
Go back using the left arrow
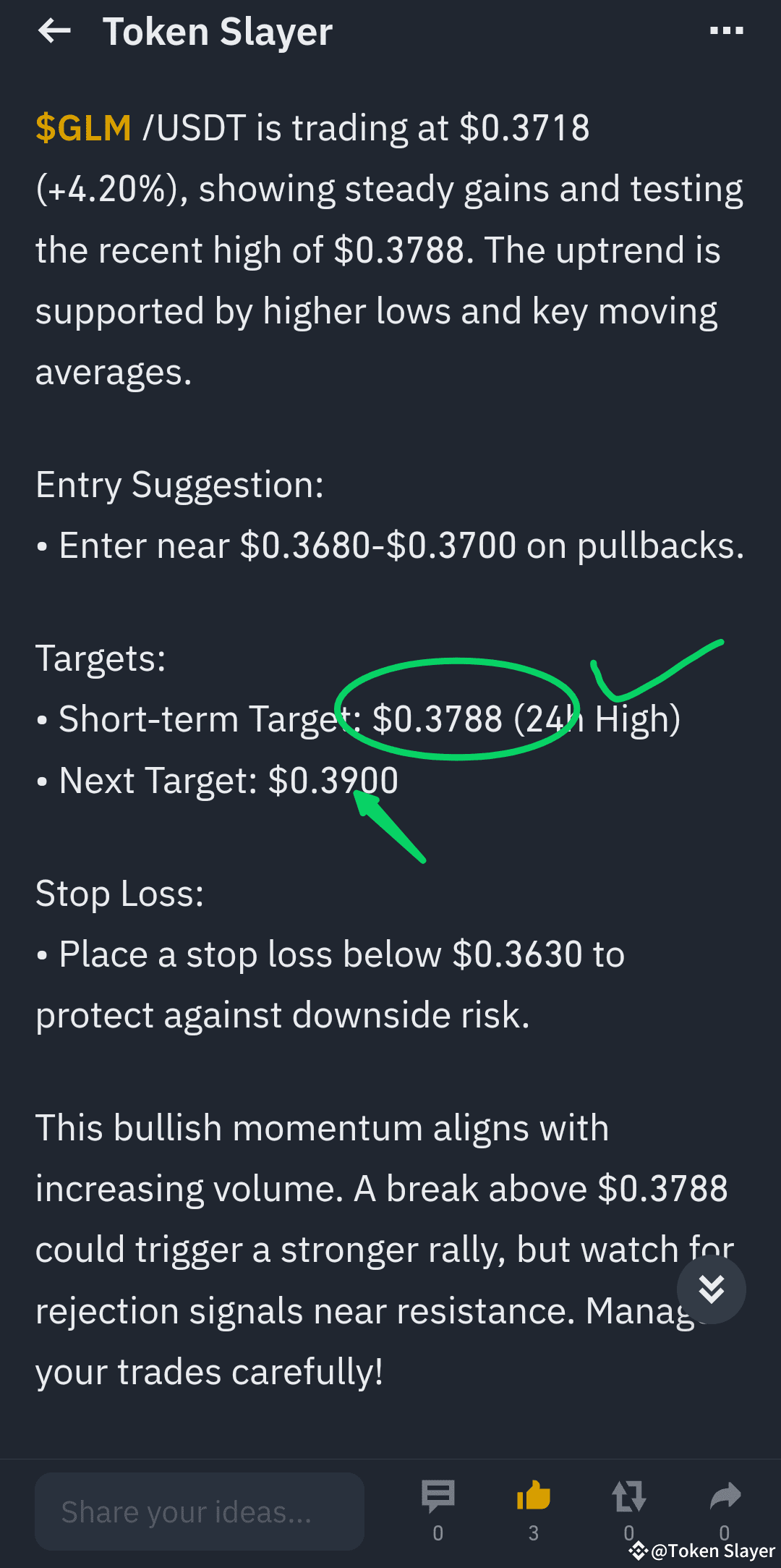click(54, 32)
